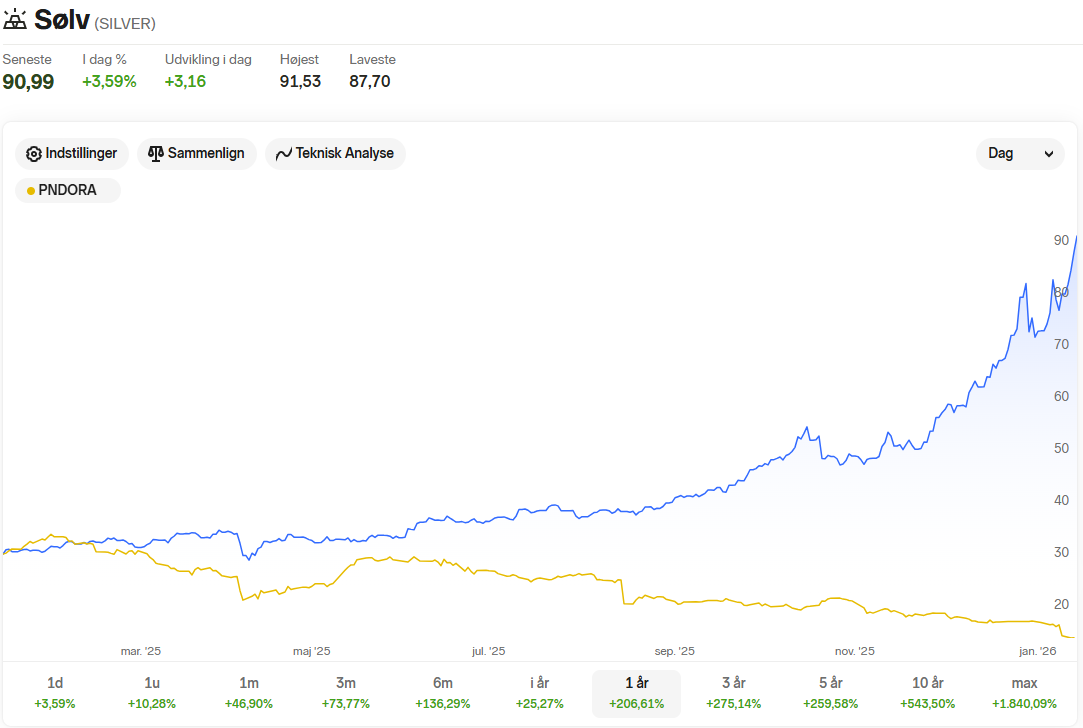Viewport: 1083px width, 728px height.
Task: Select the max time range
Action: click(1024, 693)
